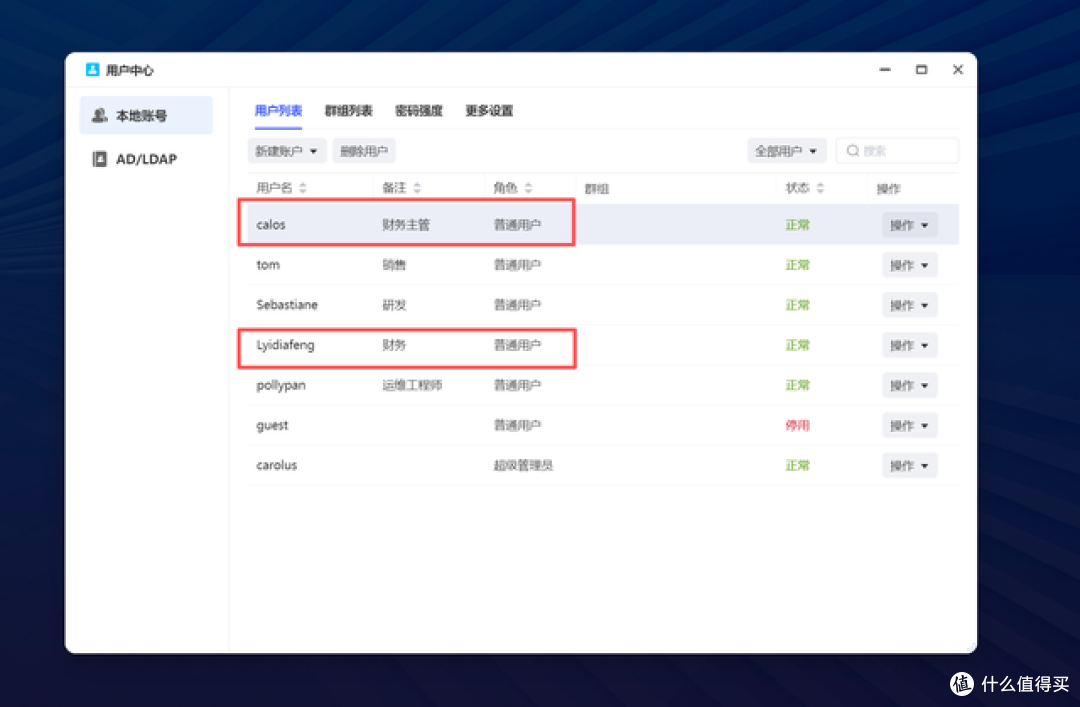This screenshot has height=707, width=1080.
Task: Sort by 状态 column arrows
Action: click(820, 188)
